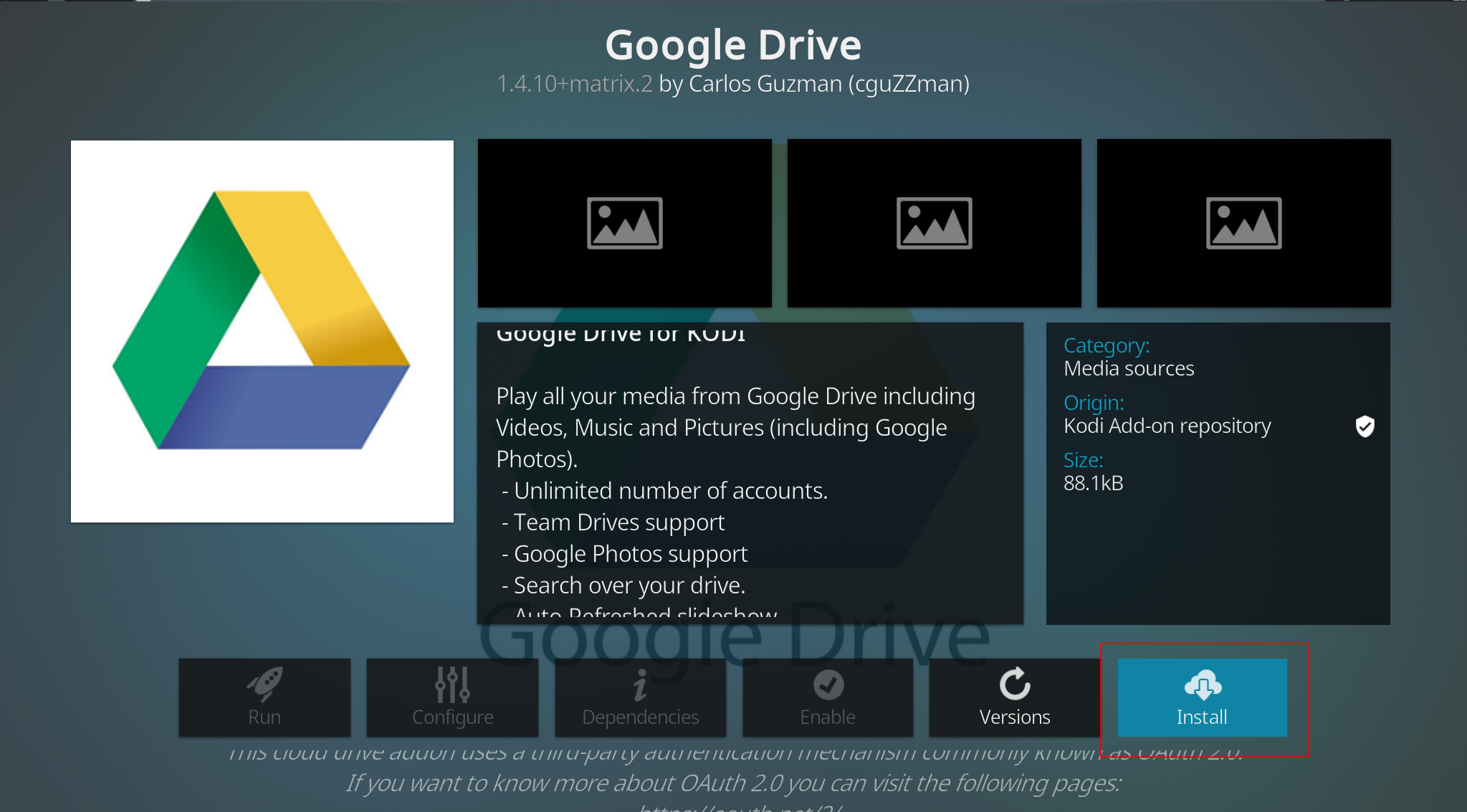Open the middle screenshot placeholder

pos(934,223)
